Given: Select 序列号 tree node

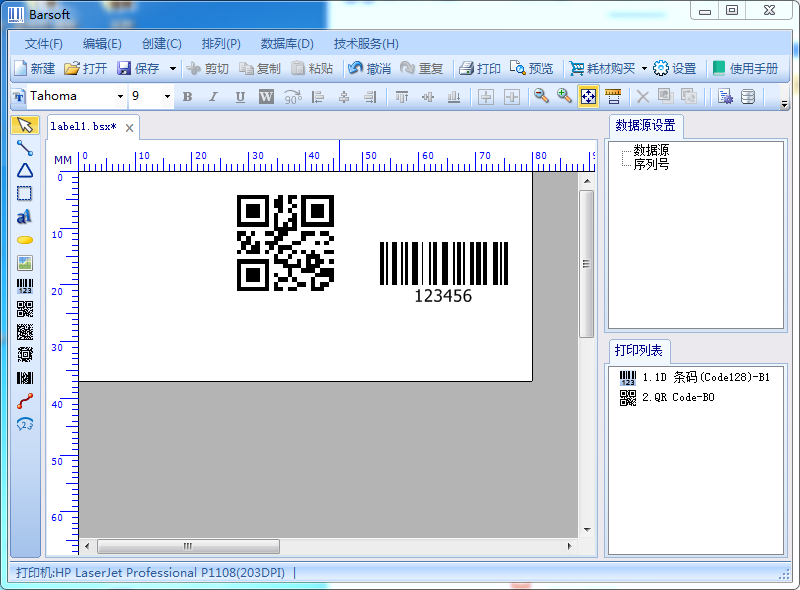Looking at the screenshot, I should point(651,164).
